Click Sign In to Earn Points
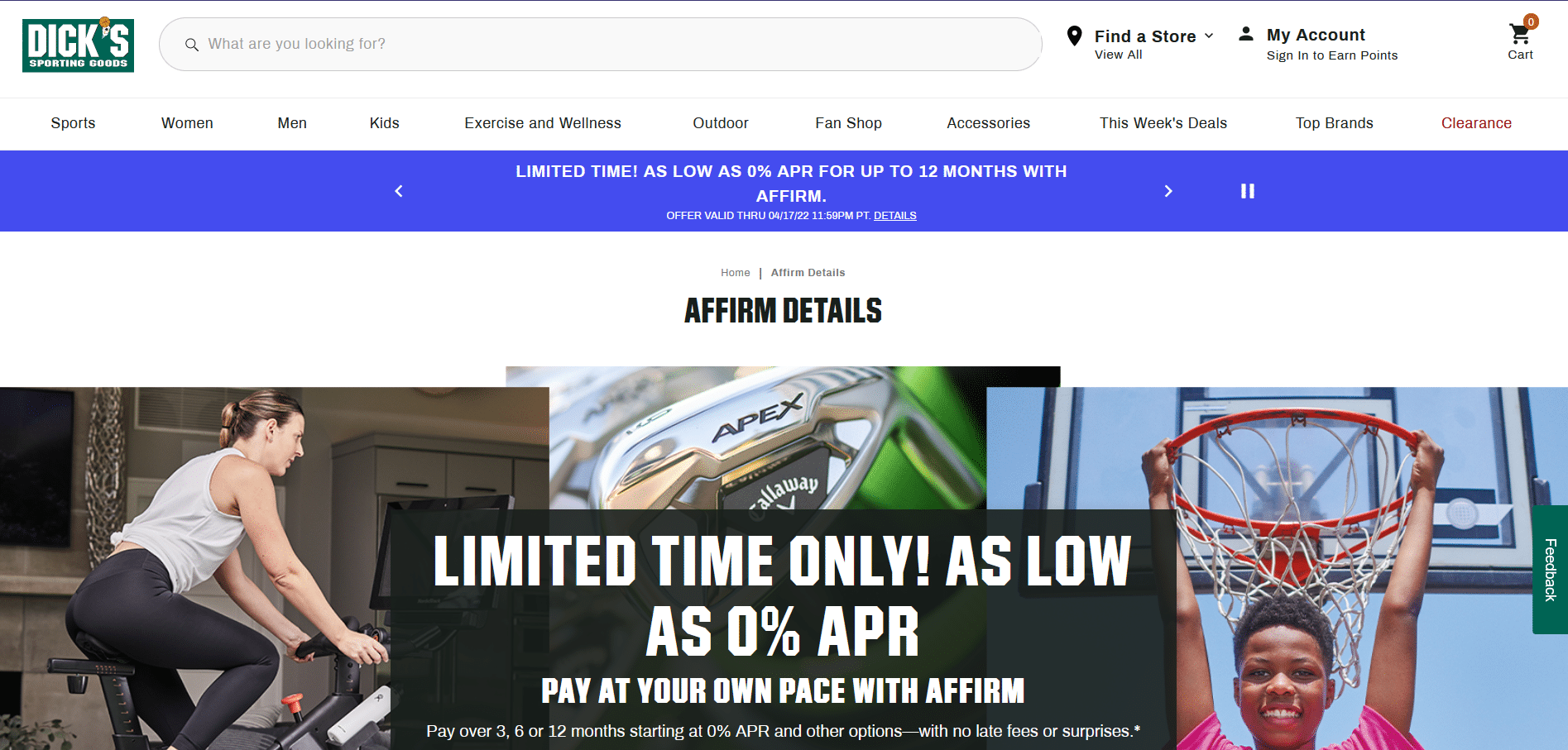The image size is (1568, 750). 1331,55
